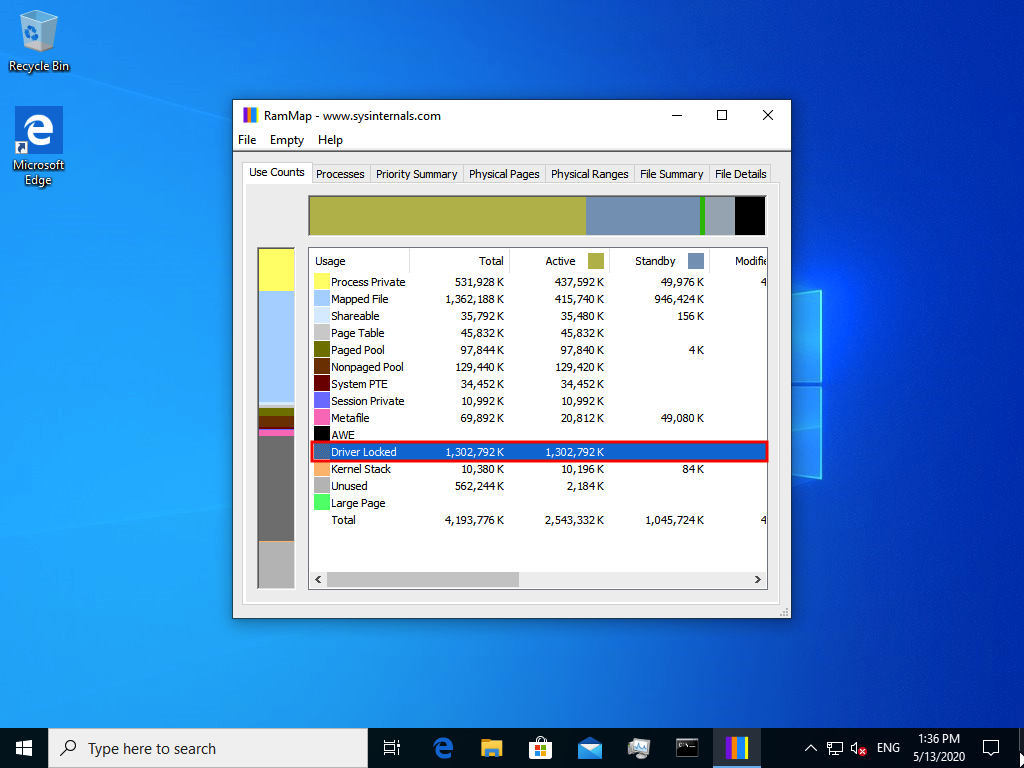The height and width of the screenshot is (768, 1024).
Task: Open the Mail app in taskbar
Action: pos(589,748)
